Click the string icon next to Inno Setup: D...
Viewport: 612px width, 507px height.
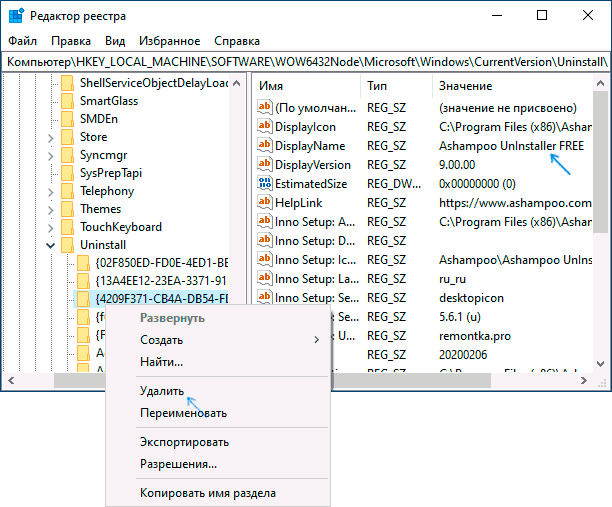coord(265,240)
